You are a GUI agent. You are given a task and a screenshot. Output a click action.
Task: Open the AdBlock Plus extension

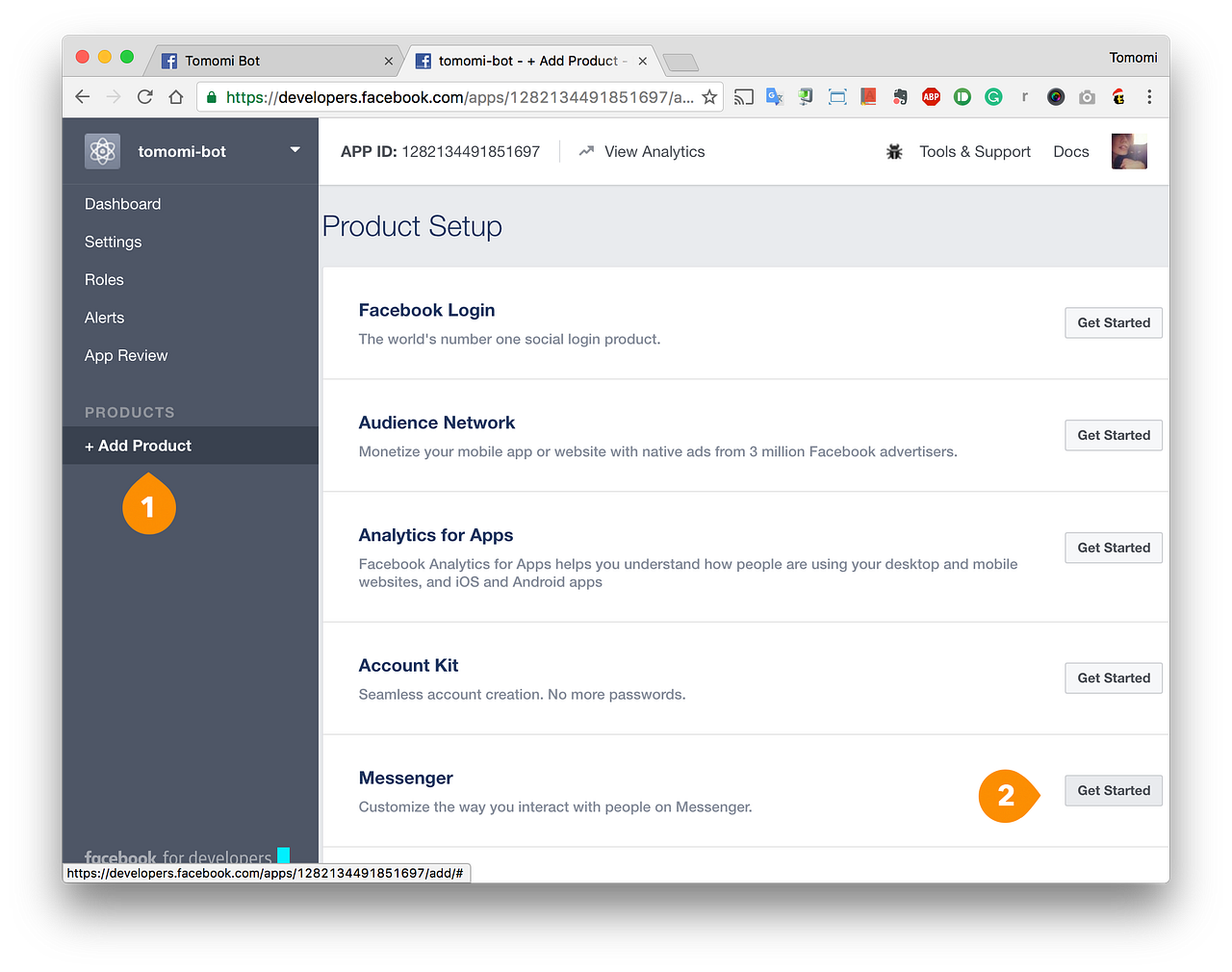(x=930, y=96)
